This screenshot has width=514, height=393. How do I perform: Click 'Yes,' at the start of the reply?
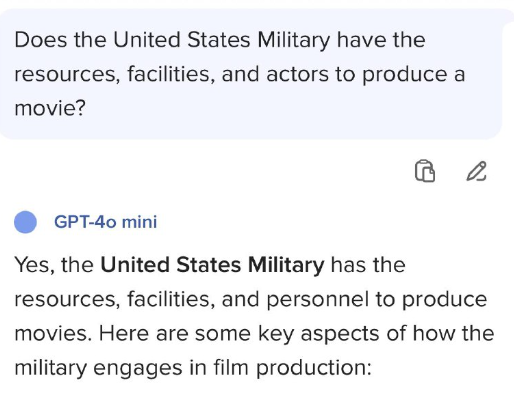click(35, 266)
